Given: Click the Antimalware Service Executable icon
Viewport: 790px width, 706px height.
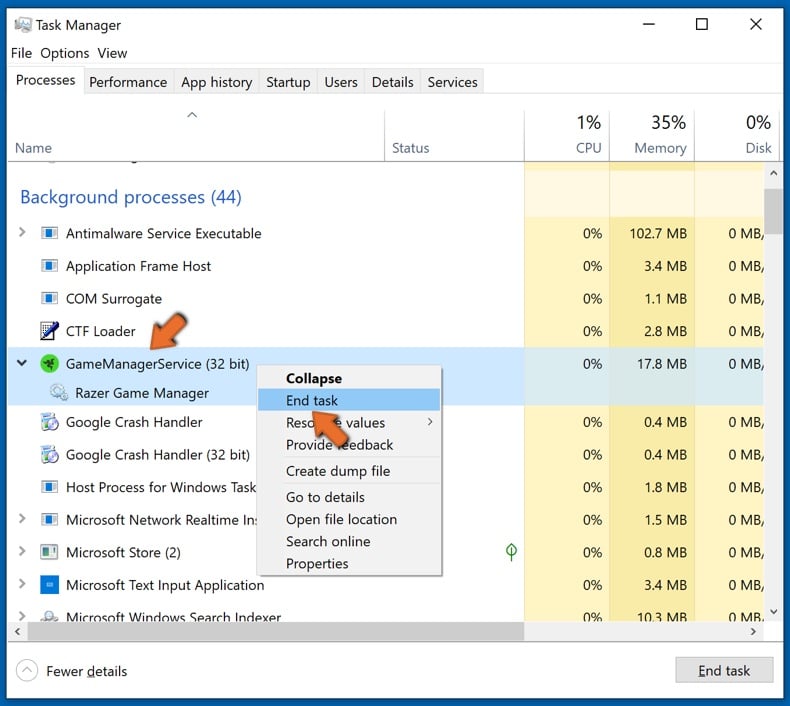Looking at the screenshot, I should click(x=49, y=233).
